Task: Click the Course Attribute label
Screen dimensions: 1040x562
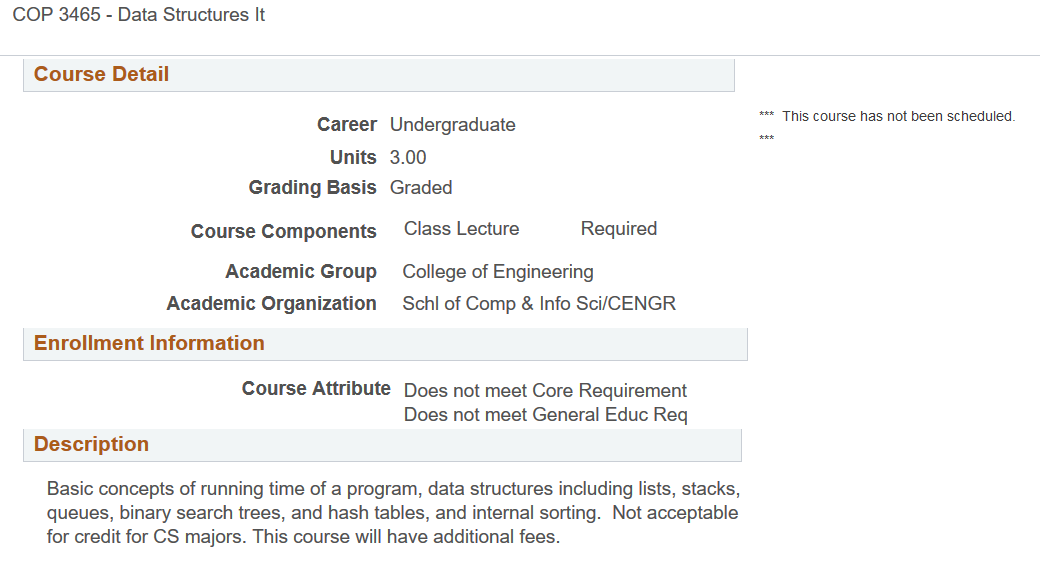Action: [x=316, y=389]
